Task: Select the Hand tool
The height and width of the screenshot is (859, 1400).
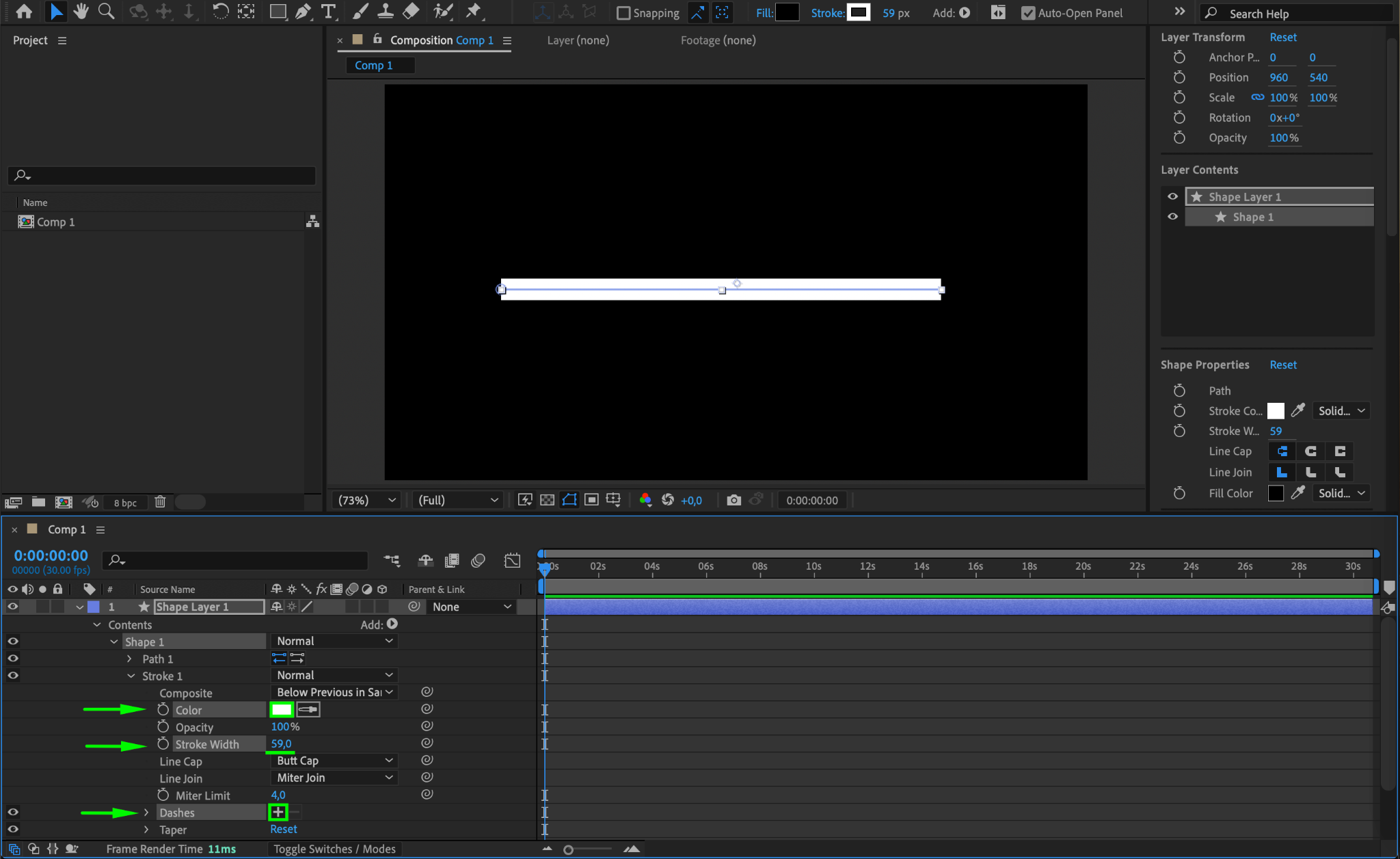Action: (81, 12)
